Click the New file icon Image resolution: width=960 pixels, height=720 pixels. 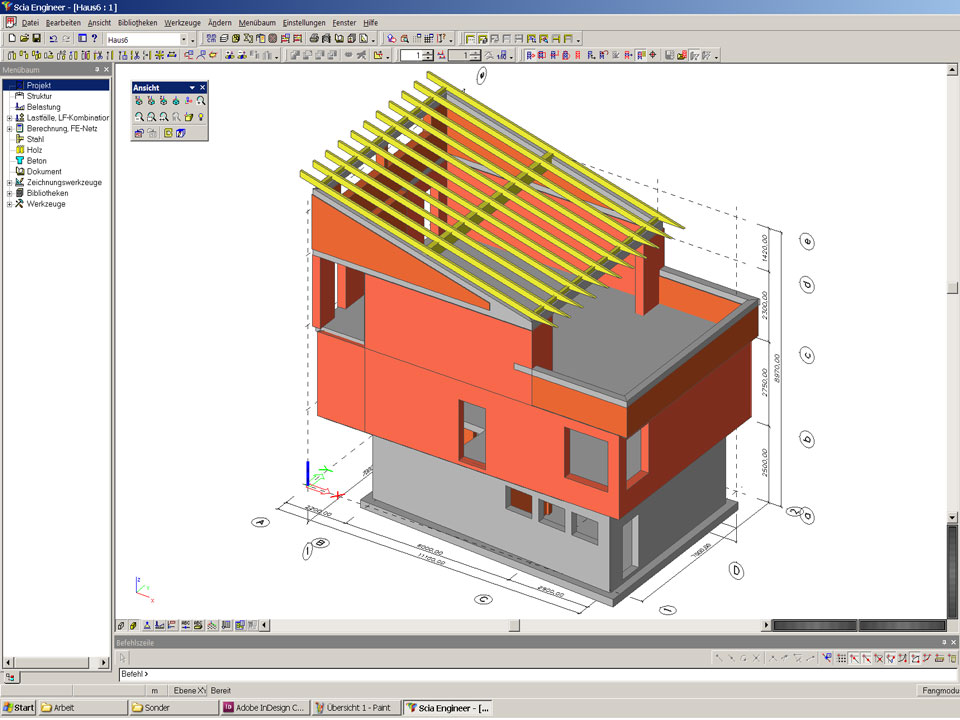11,39
